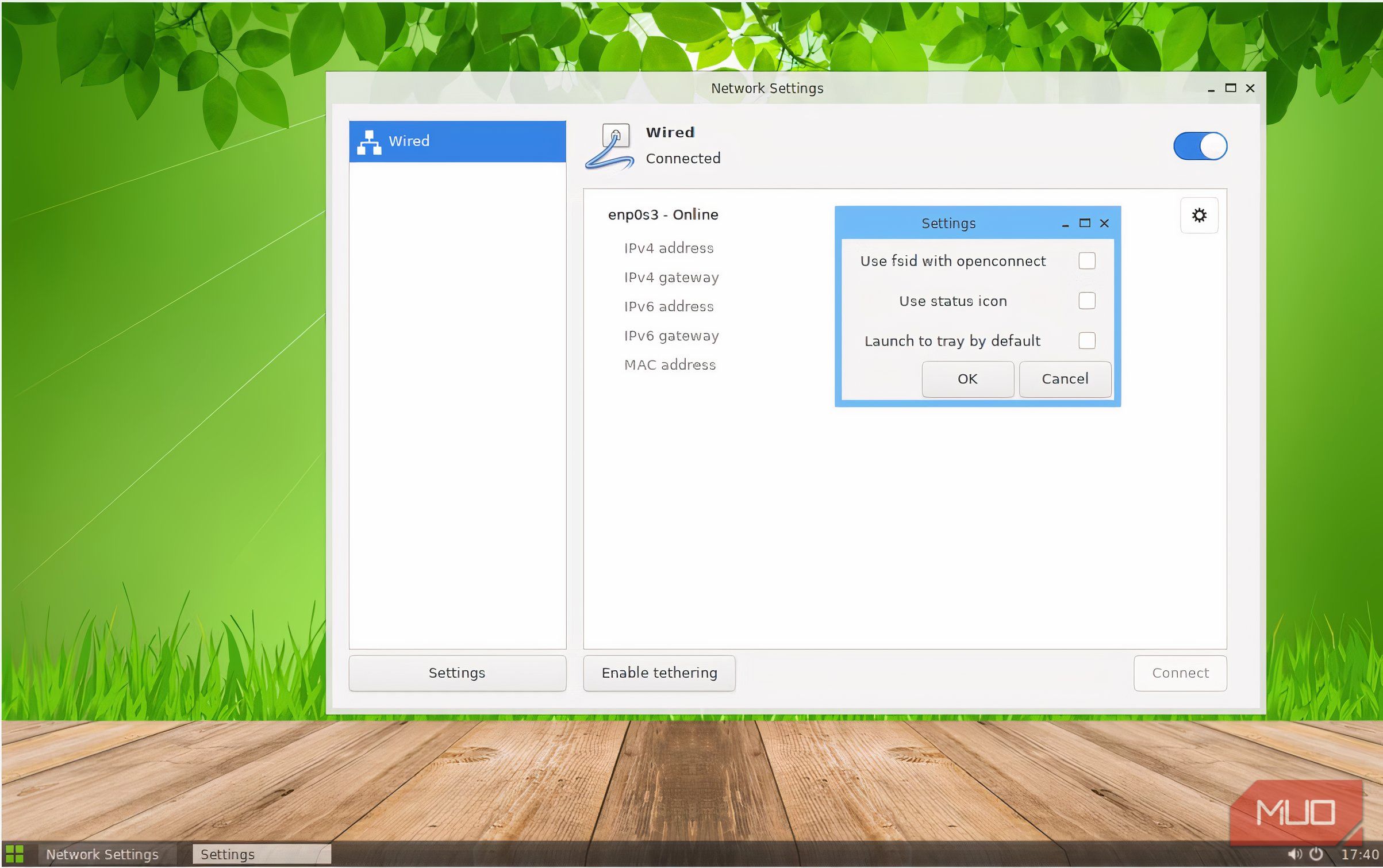Click Enable tethering button

(659, 673)
